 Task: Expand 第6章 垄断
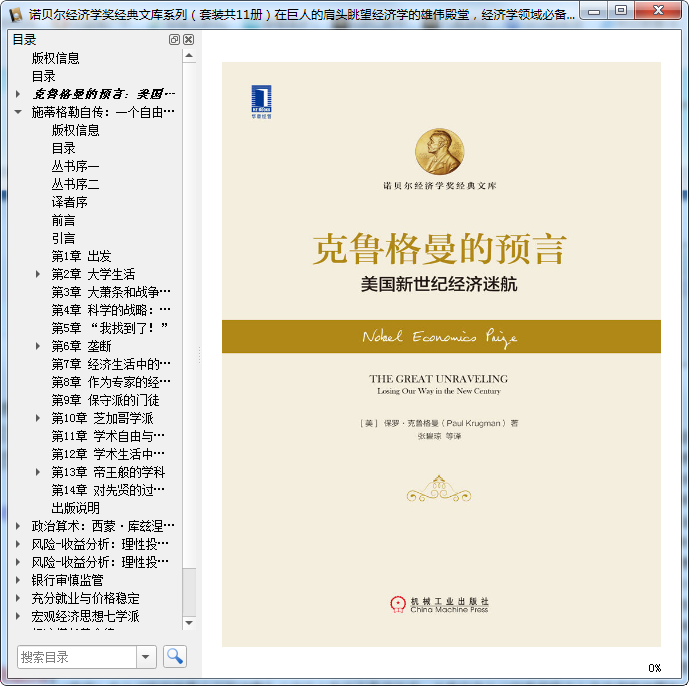point(38,346)
